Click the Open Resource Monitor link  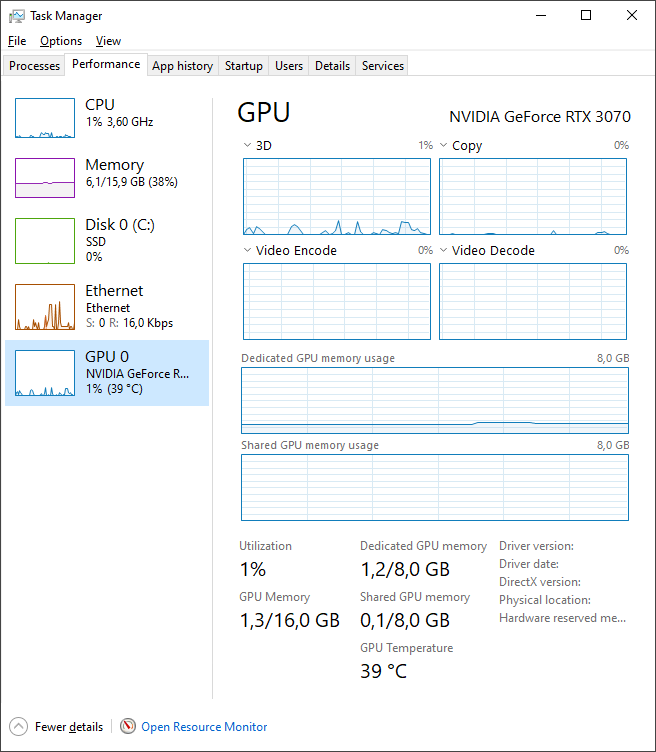tap(204, 727)
